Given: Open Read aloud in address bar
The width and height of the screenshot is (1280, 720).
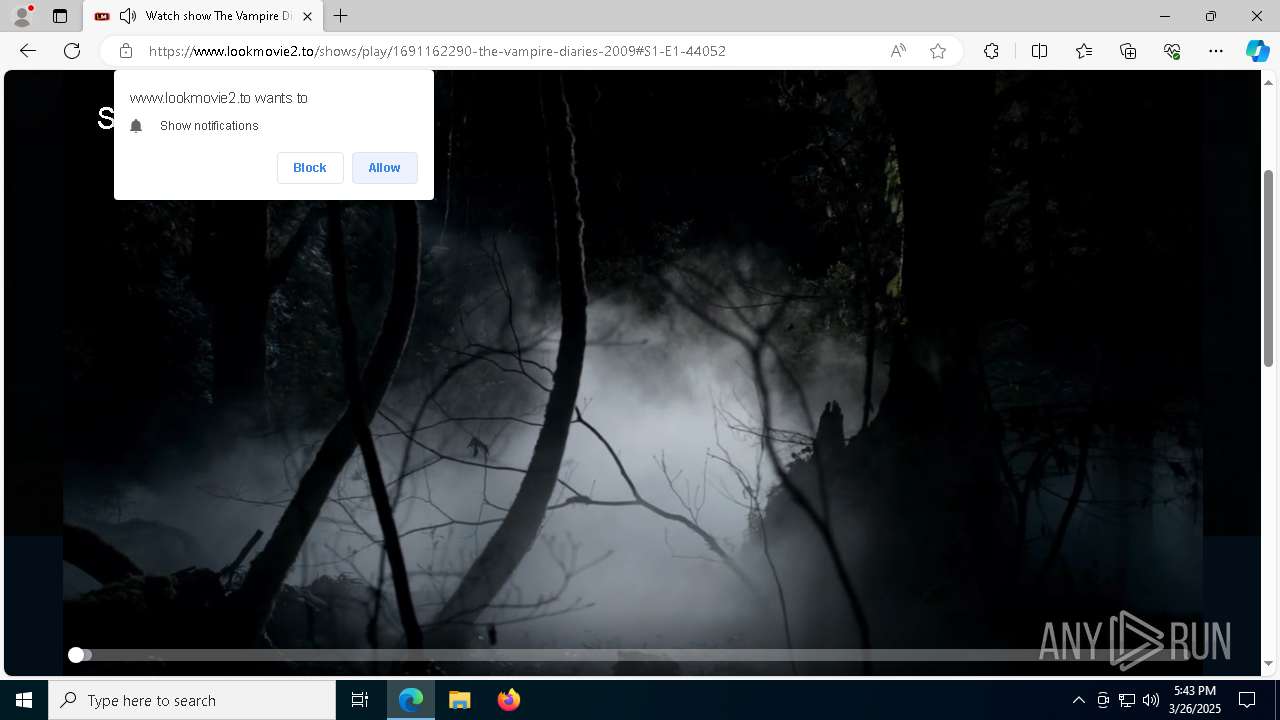Looking at the screenshot, I should pyautogui.click(x=898, y=51).
